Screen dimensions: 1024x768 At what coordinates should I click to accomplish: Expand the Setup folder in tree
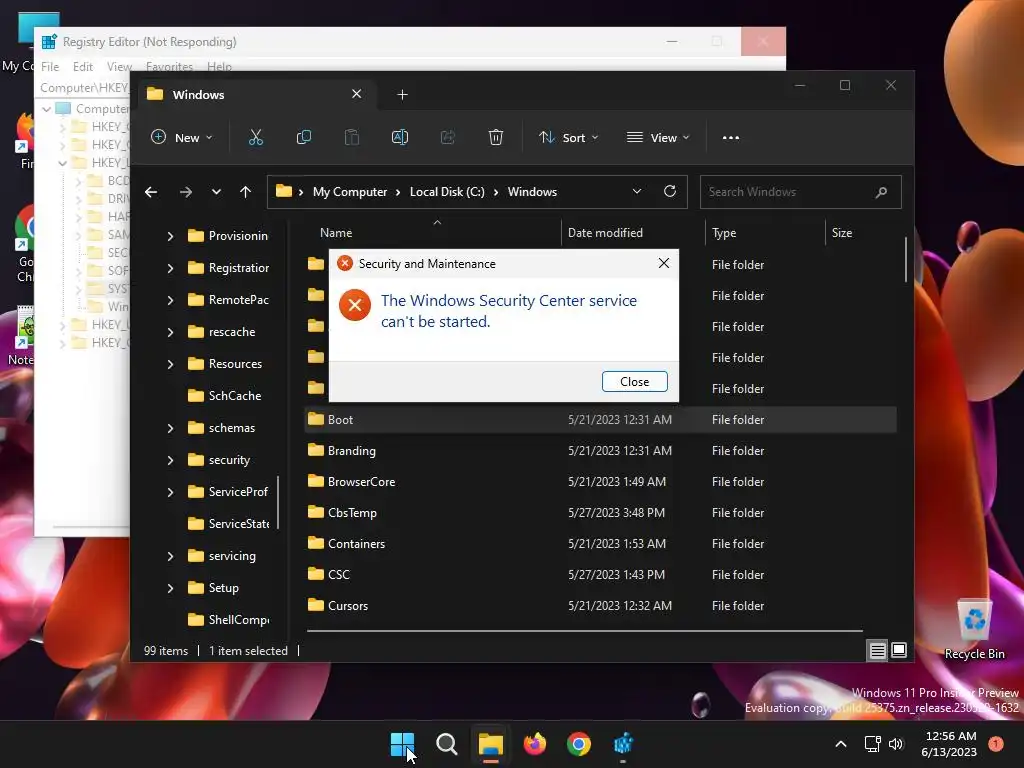tap(170, 588)
